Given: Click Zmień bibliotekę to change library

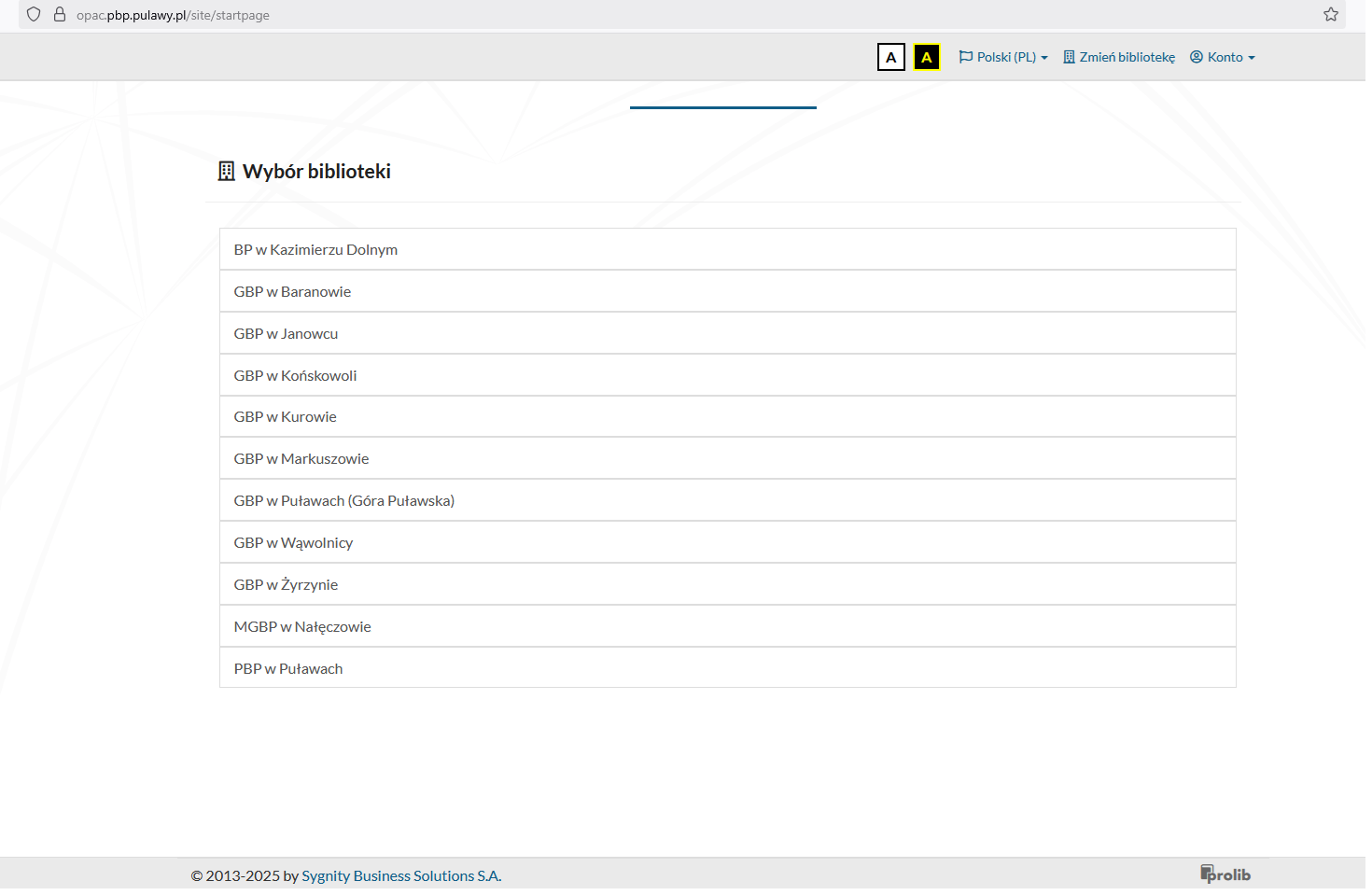Looking at the screenshot, I should click(x=1119, y=57).
